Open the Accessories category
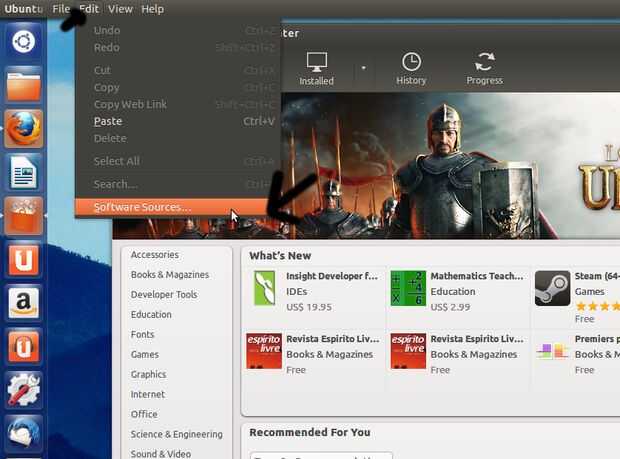The image size is (620, 459). 155,255
